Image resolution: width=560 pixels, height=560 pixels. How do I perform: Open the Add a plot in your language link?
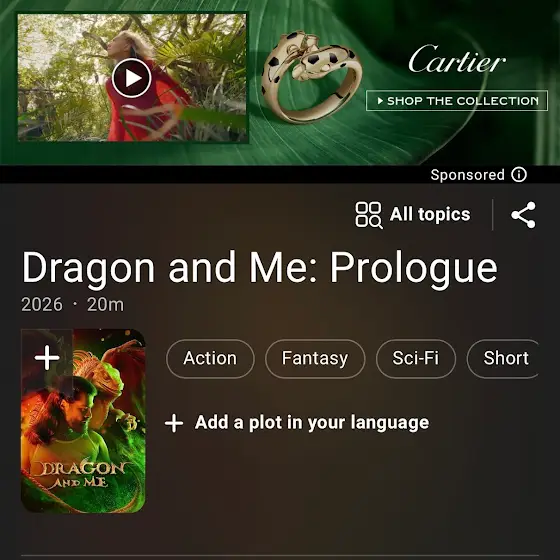(x=312, y=423)
